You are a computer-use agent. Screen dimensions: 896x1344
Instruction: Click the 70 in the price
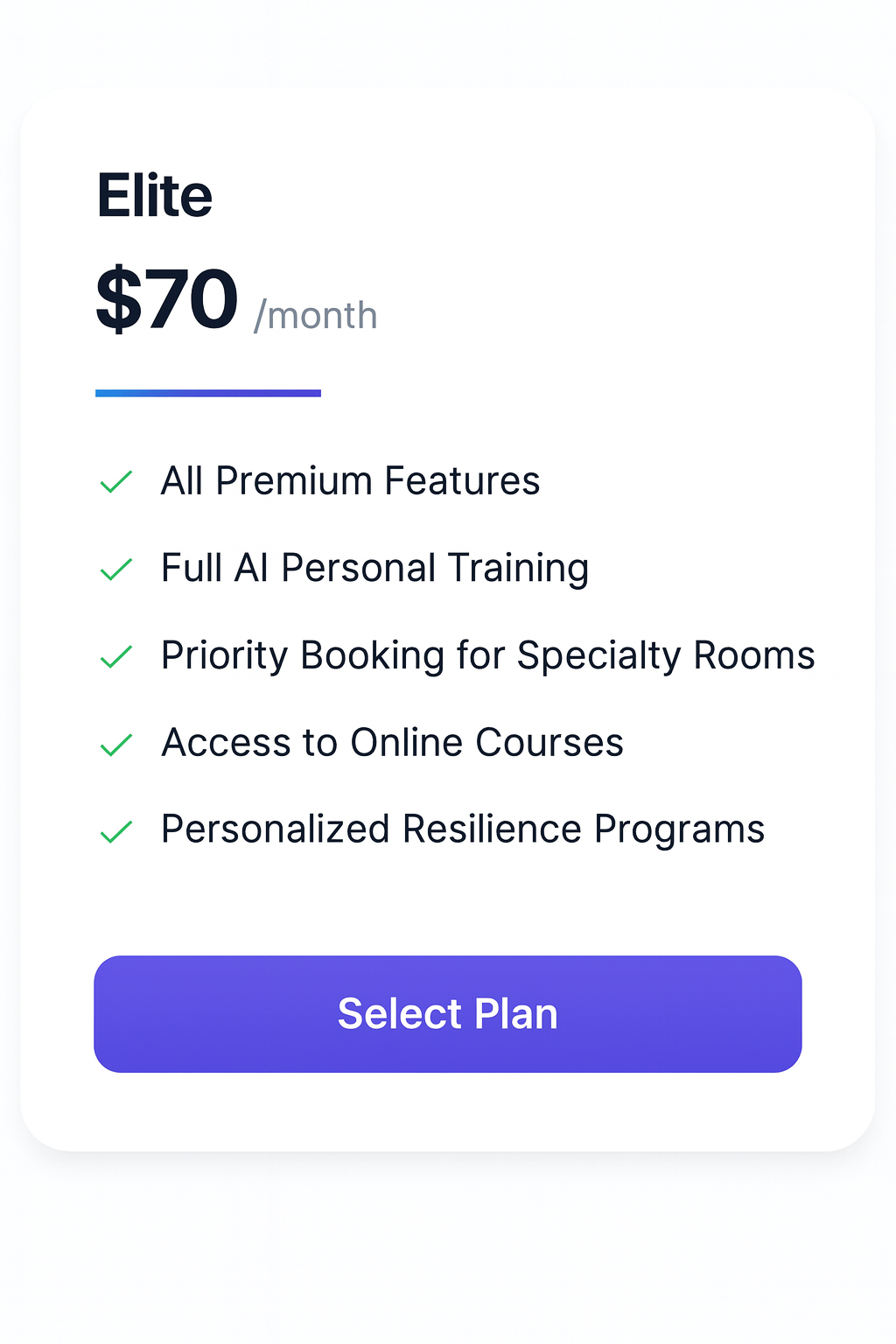pos(192,300)
